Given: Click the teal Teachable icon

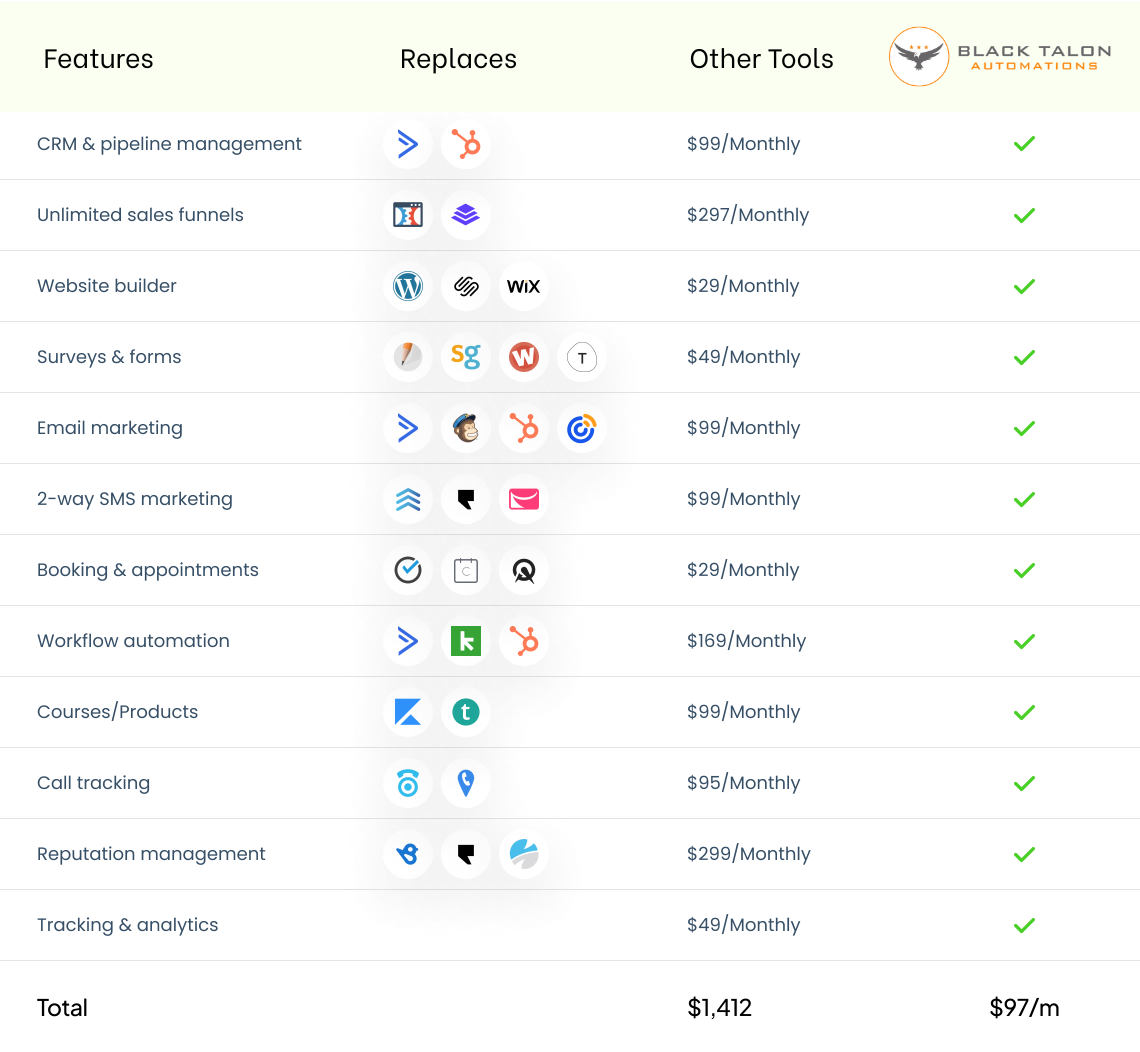Looking at the screenshot, I should pos(465,712).
